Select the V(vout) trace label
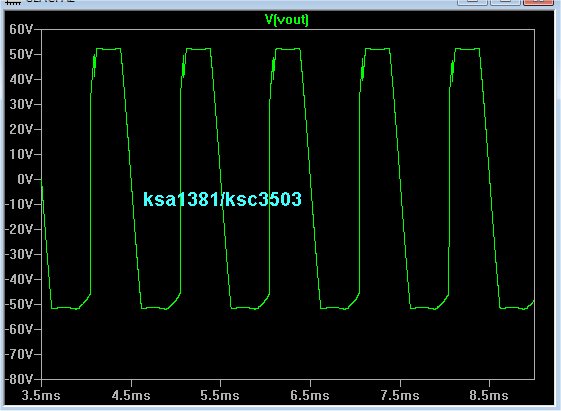Image resolution: width=561 pixels, height=411 pixels. (287, 19)
